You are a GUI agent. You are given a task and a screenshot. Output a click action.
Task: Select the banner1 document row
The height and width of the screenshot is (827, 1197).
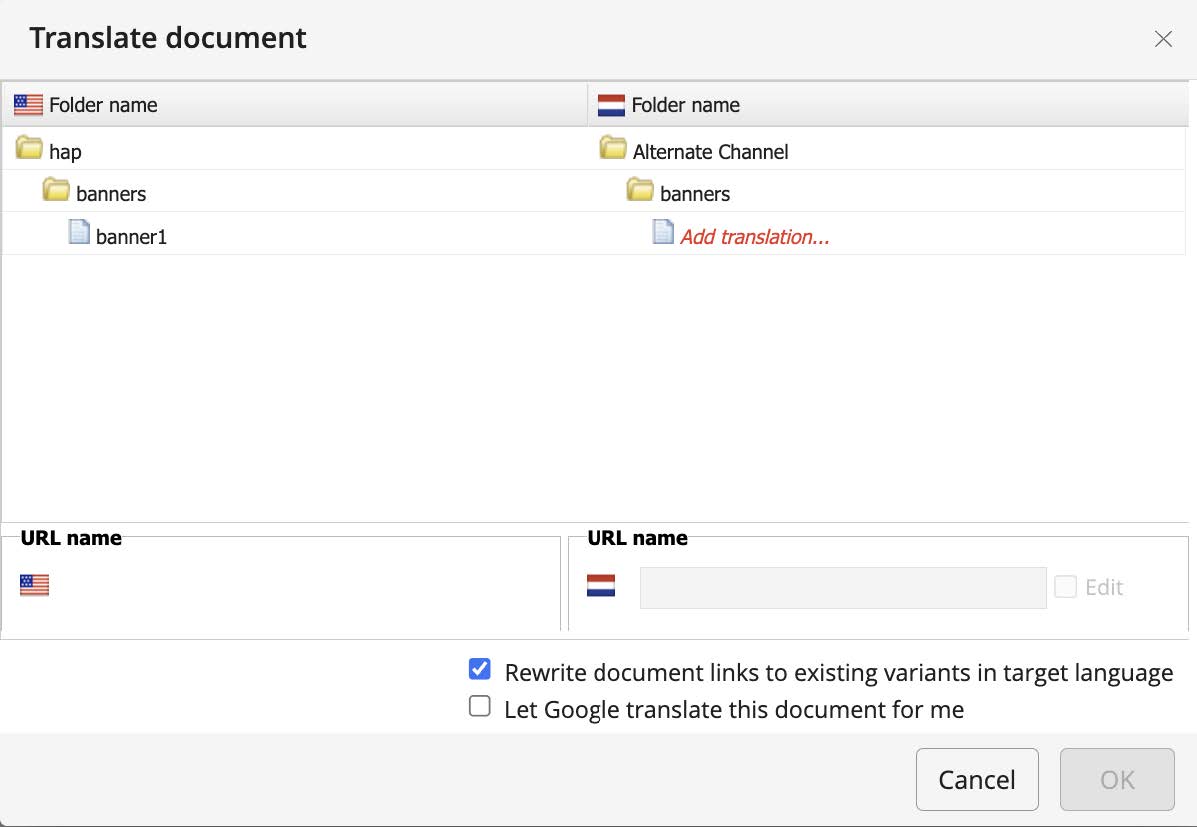pyautogui.click(x=131, y=237)
